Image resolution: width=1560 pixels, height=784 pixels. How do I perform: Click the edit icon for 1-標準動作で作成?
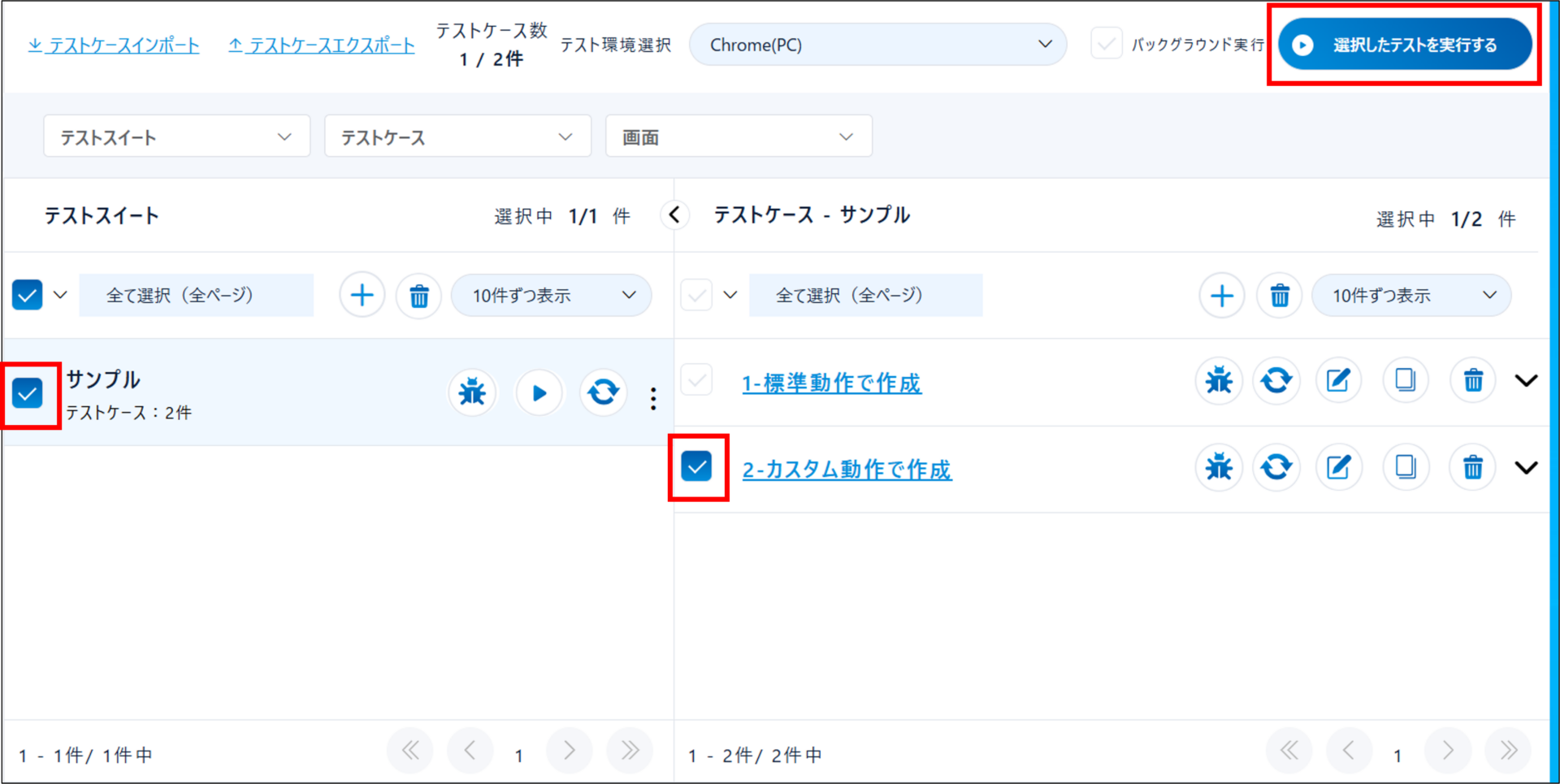pos(1338,380)
